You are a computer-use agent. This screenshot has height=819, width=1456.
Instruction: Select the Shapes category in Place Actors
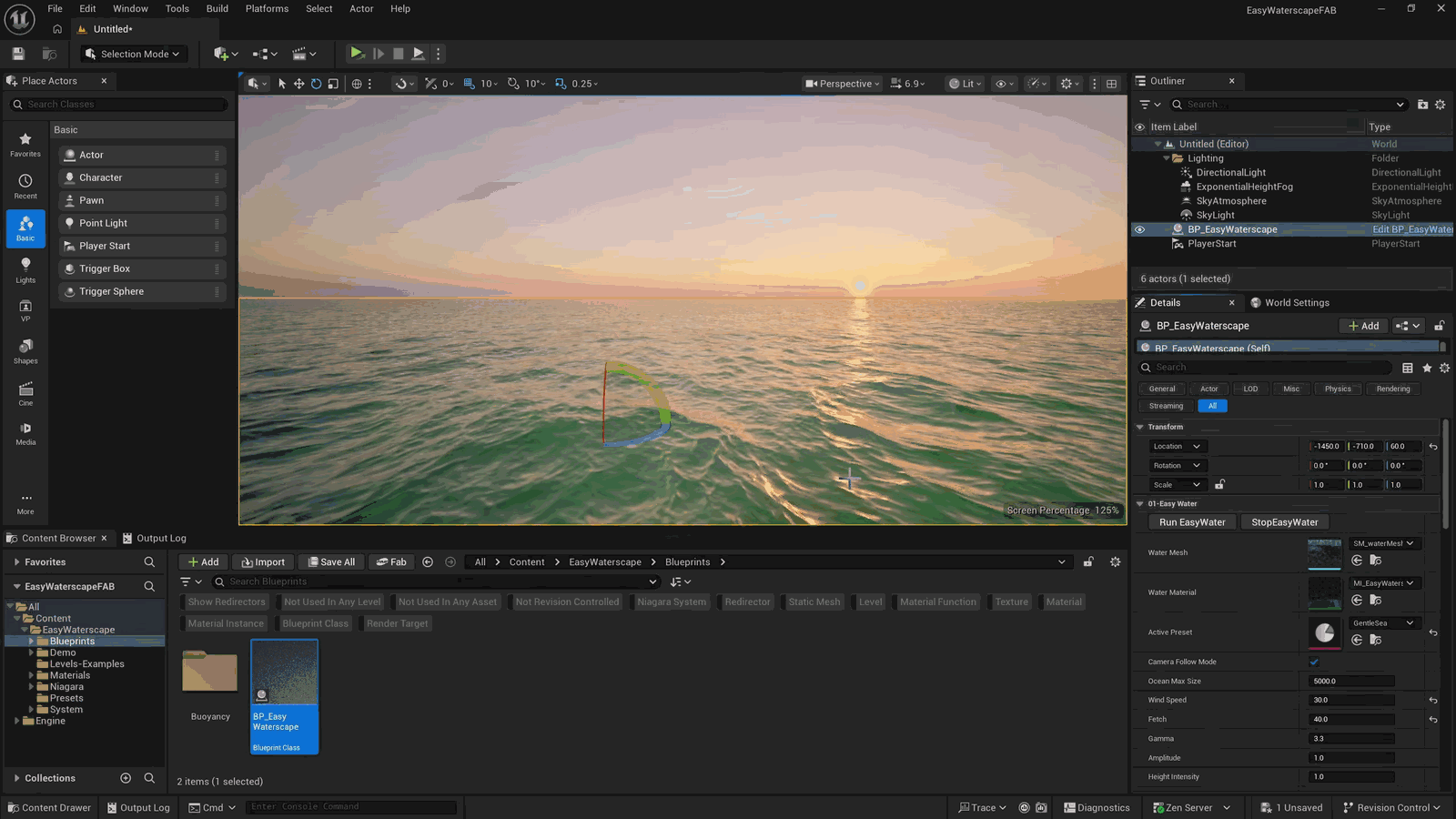[x=25, y=351]
